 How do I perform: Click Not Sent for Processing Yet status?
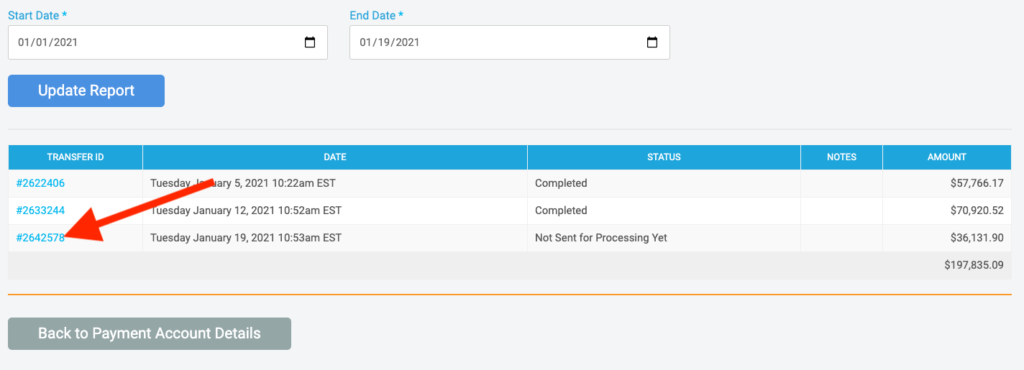601,238
